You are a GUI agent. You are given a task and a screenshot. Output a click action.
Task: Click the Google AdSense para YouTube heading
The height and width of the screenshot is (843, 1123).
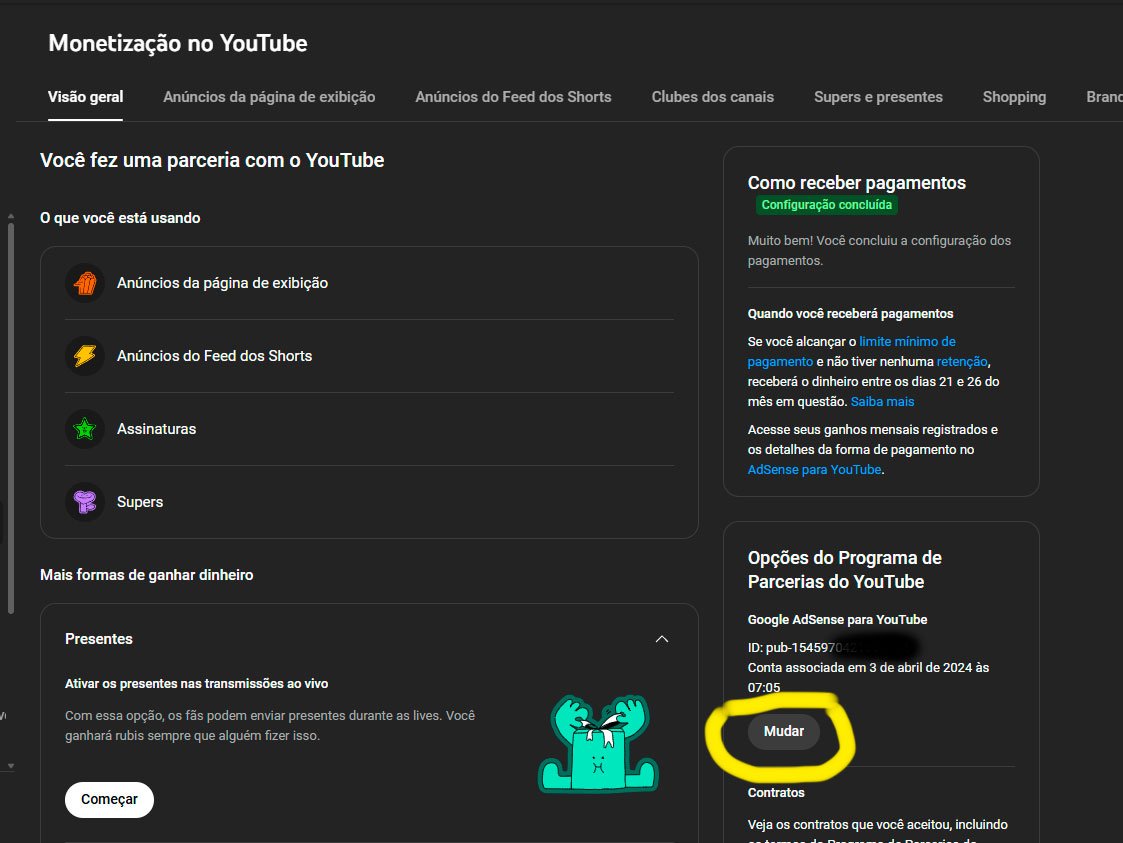pos(837,620)
